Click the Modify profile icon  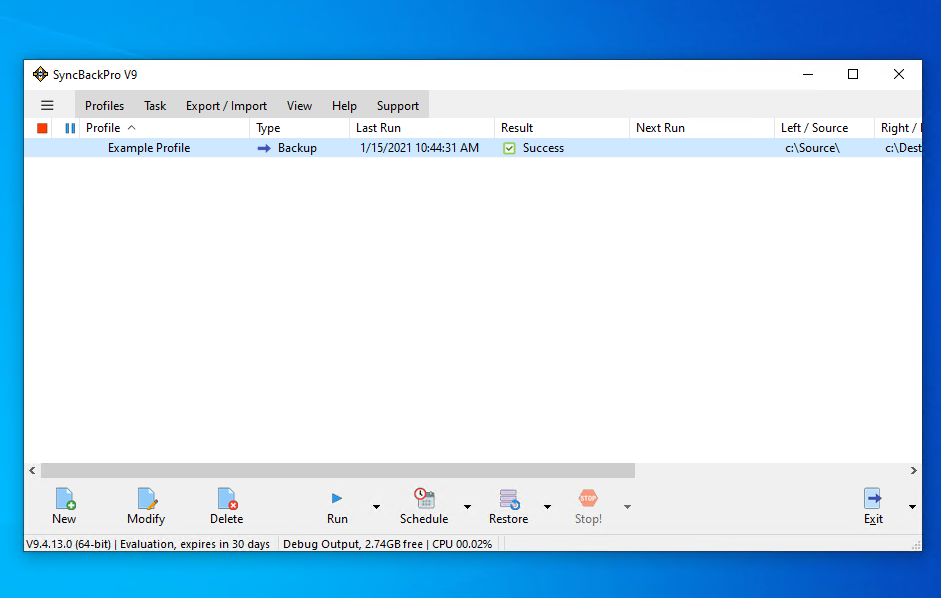click(146, 498)
